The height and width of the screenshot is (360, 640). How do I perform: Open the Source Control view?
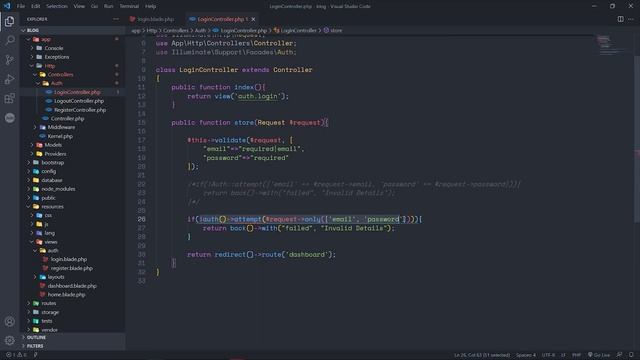[x=9, y=60]
